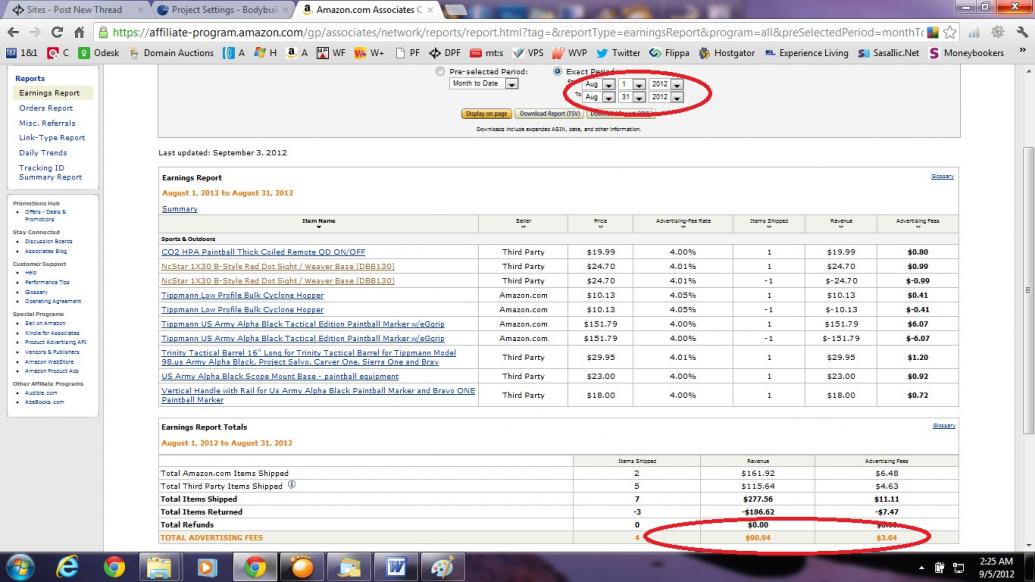Screen dimensions: 1035x582
Task: Open the To day dropdown showing 31
Action: 632,97
